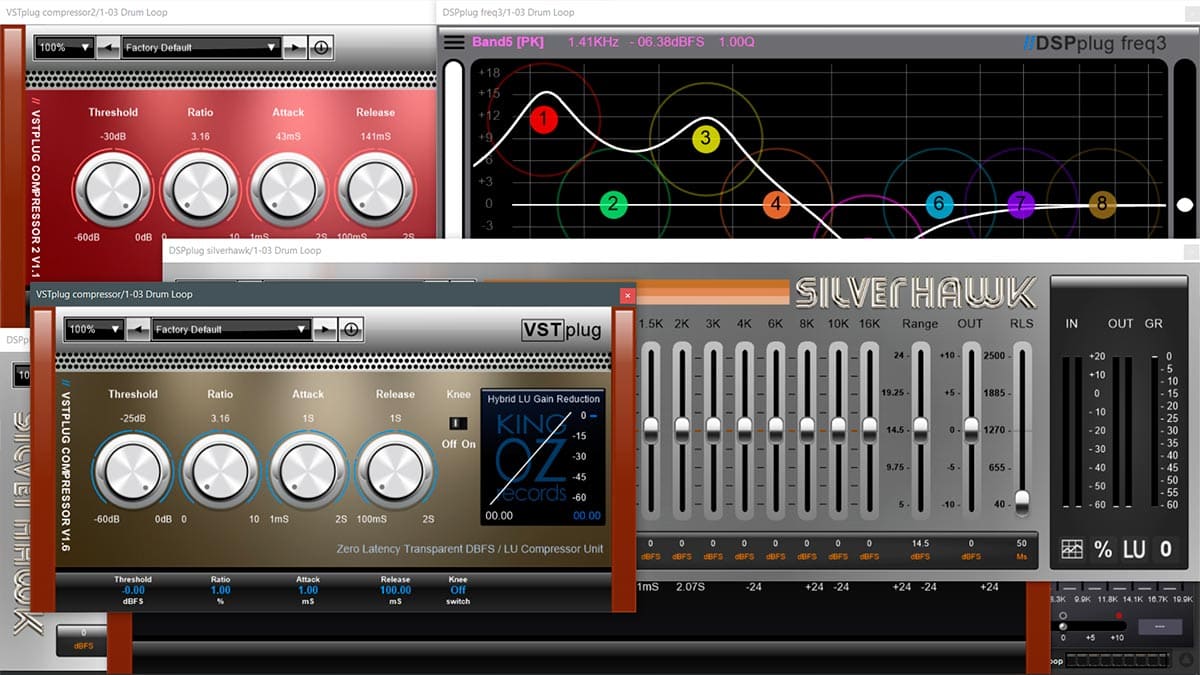1200x675 pixels.
Task: Click Ratio 1.00 % readout in front compressor
Action: point(220,590)
